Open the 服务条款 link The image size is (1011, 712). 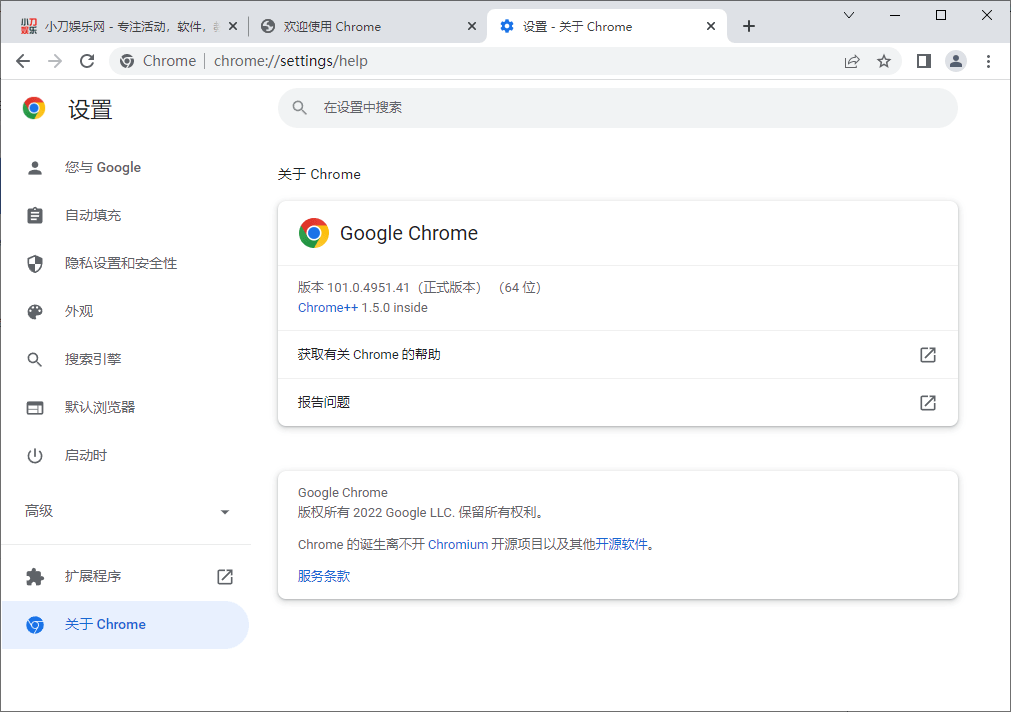pos(323,576)
